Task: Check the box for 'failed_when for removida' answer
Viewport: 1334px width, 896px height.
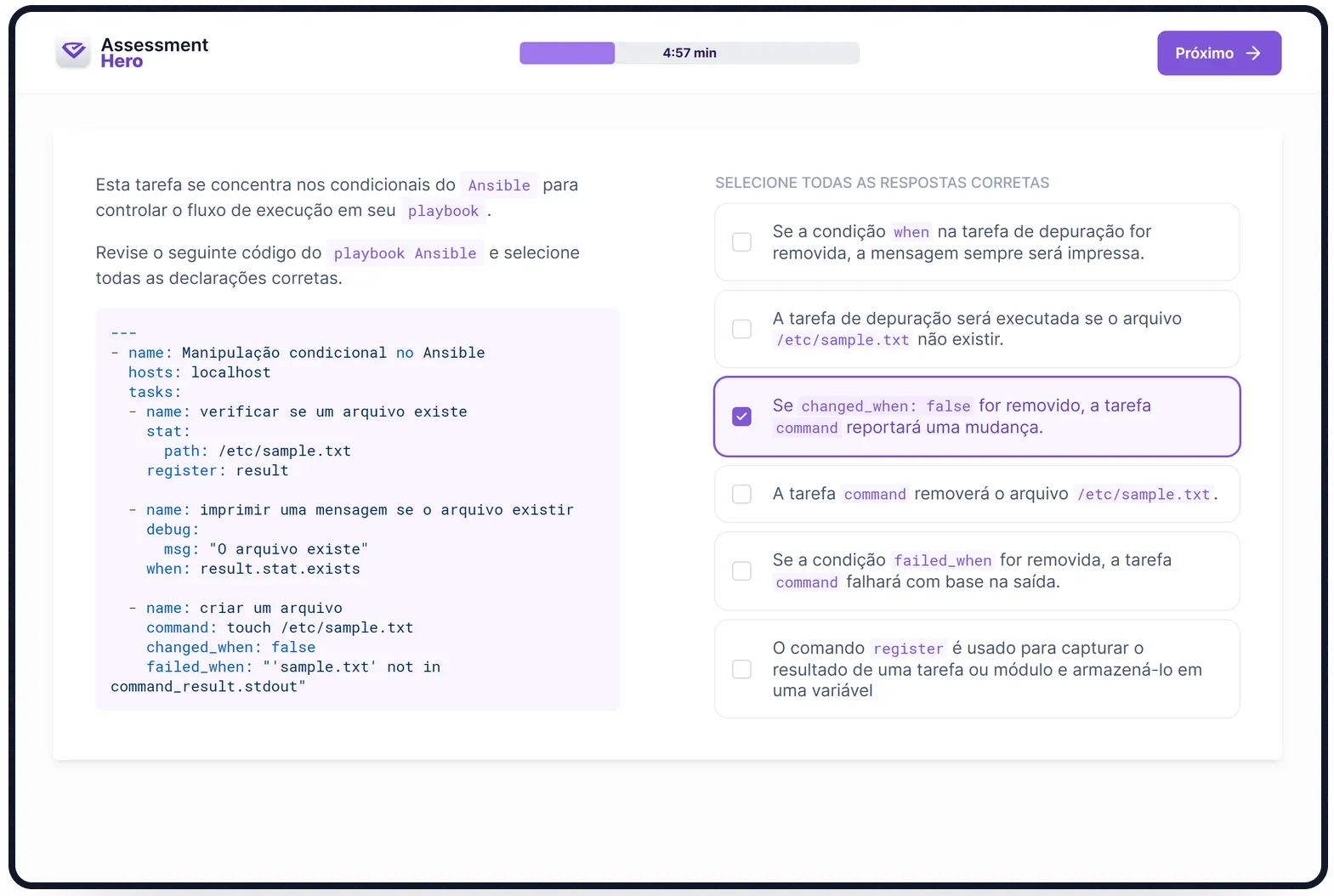Action: tap(741, 570)
